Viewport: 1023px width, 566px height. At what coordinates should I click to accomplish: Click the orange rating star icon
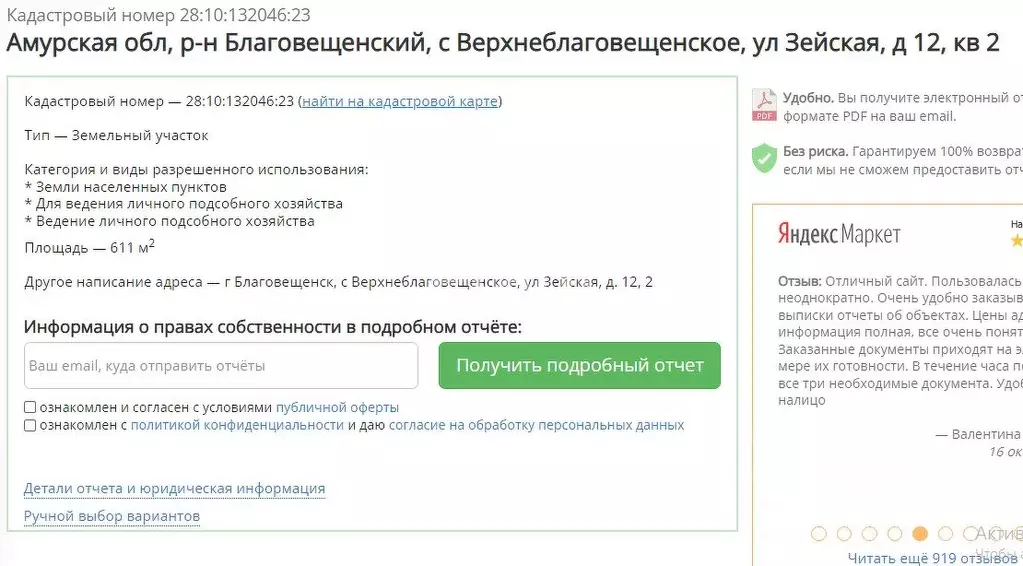pos(1017,241)
